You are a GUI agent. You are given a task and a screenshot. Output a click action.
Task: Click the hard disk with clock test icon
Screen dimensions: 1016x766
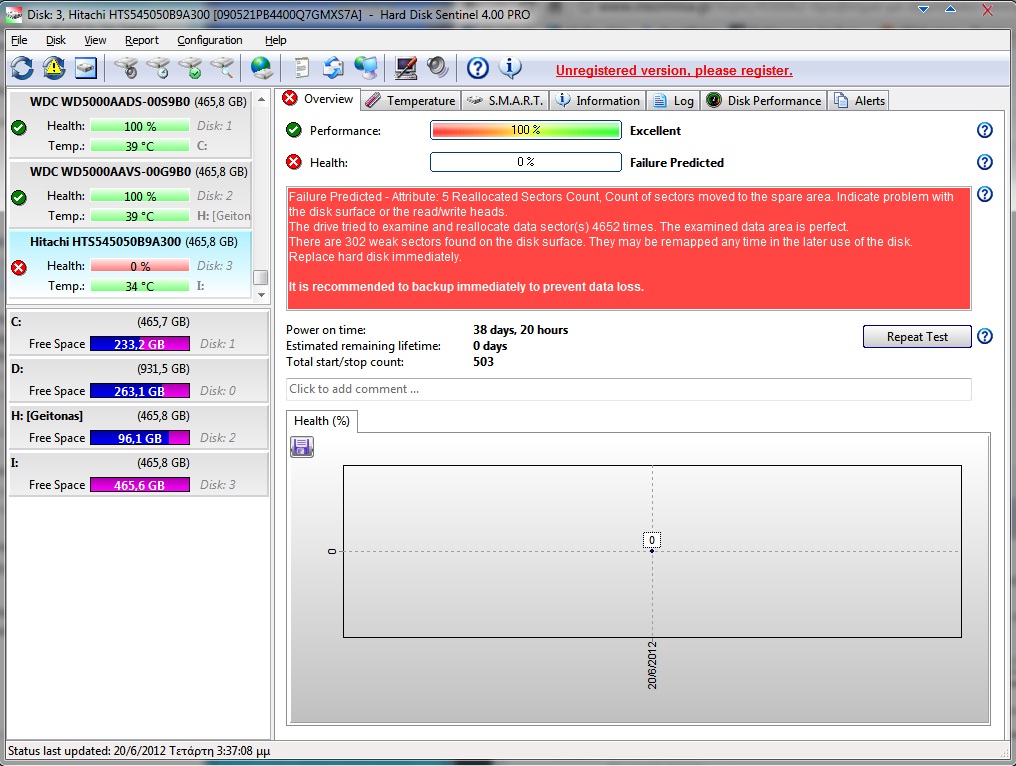[x=158, y=67]
